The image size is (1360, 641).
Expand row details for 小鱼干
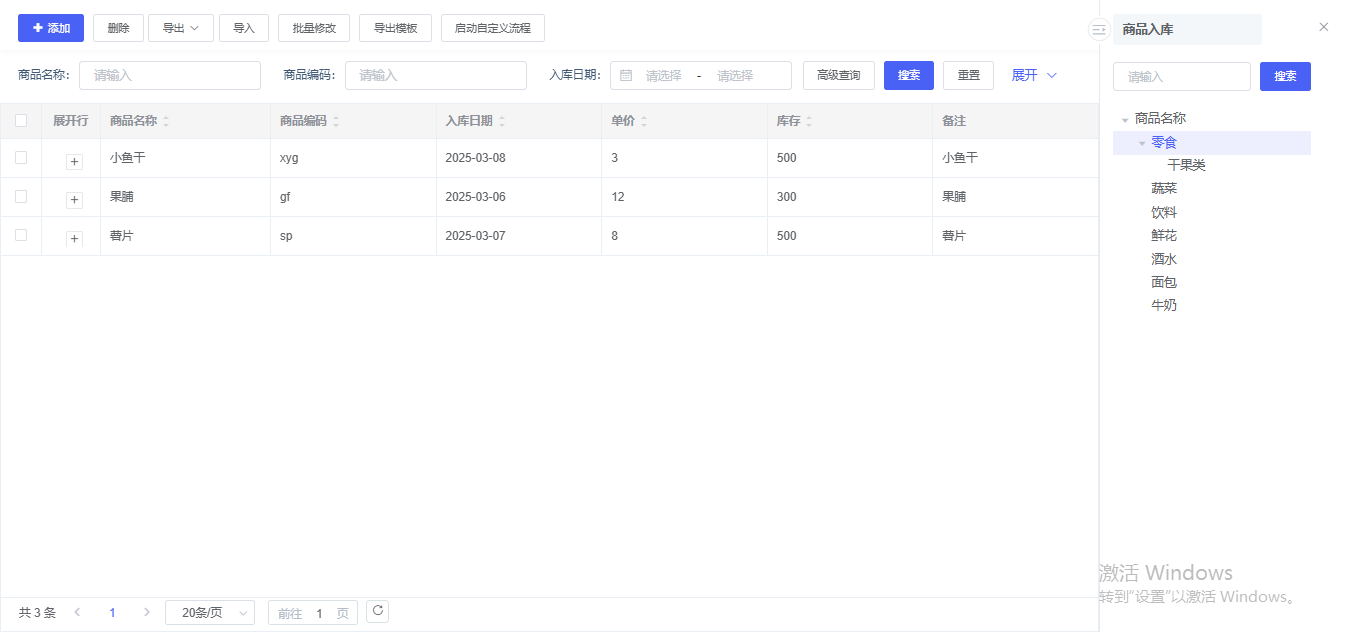[74, 161]
